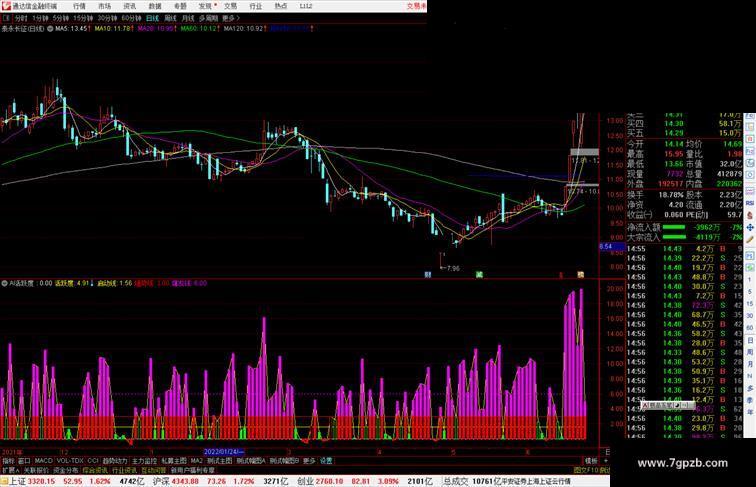
Task: Select the pencil drawing tool icon
Action: [750, 240]
